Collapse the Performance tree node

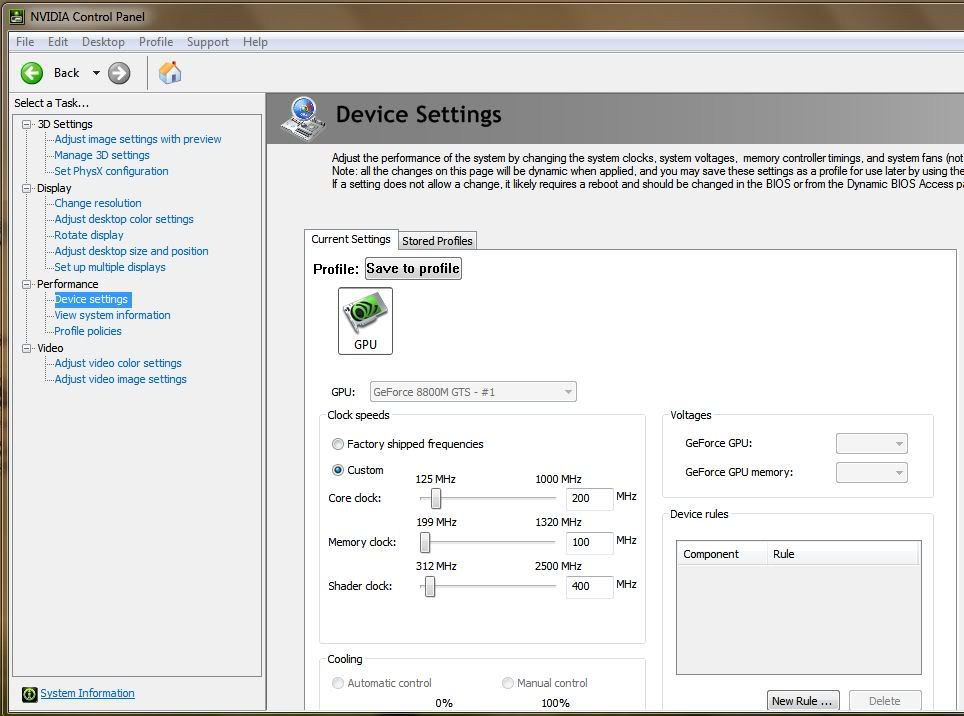pos(26,284)
